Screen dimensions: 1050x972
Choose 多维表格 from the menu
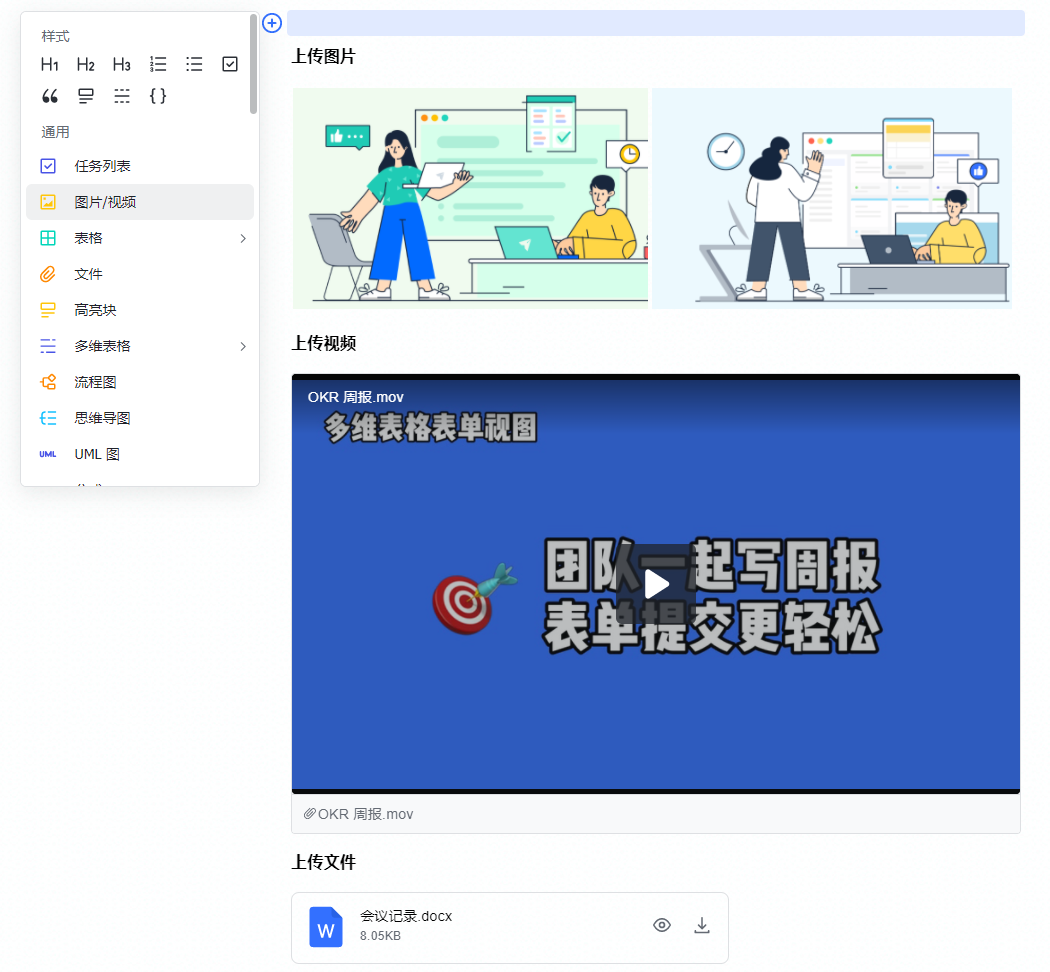(x=140, y=346)
